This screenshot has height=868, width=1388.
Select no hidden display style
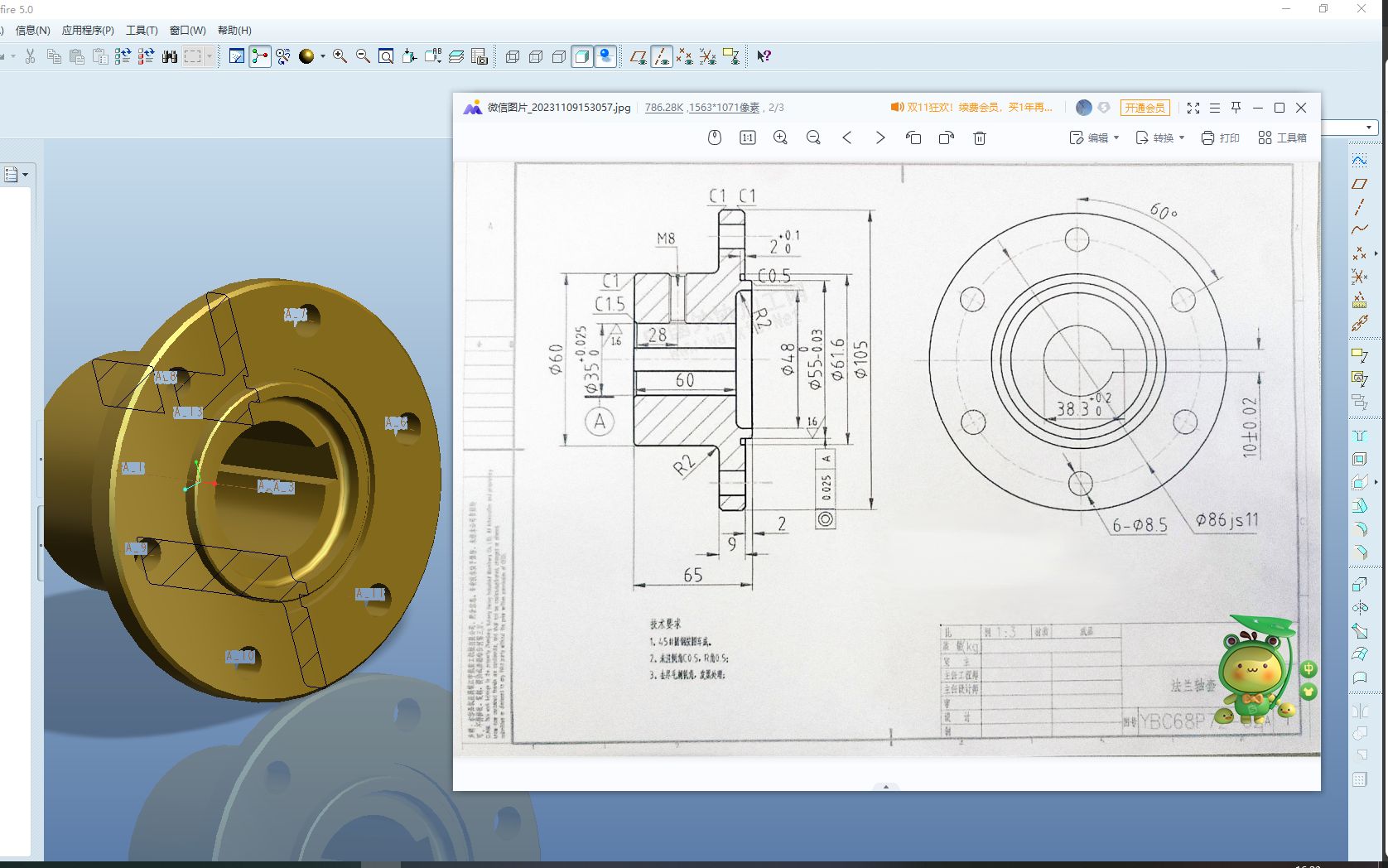559,56
